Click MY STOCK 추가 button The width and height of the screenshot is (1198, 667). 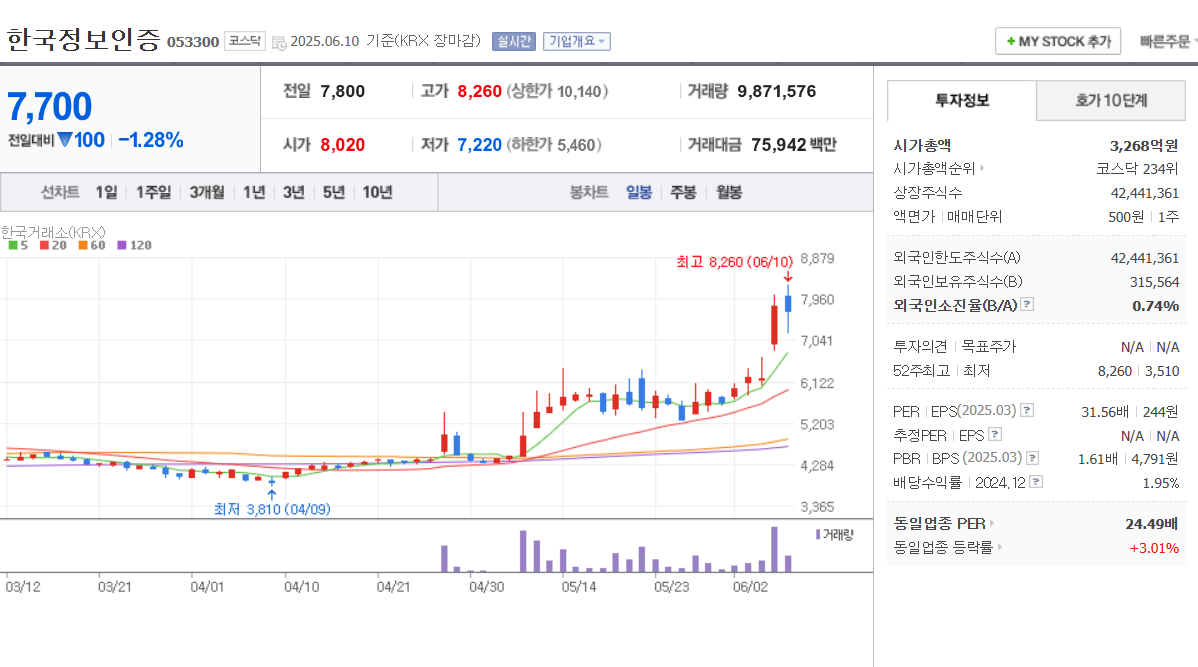(x=1057, y=41)
